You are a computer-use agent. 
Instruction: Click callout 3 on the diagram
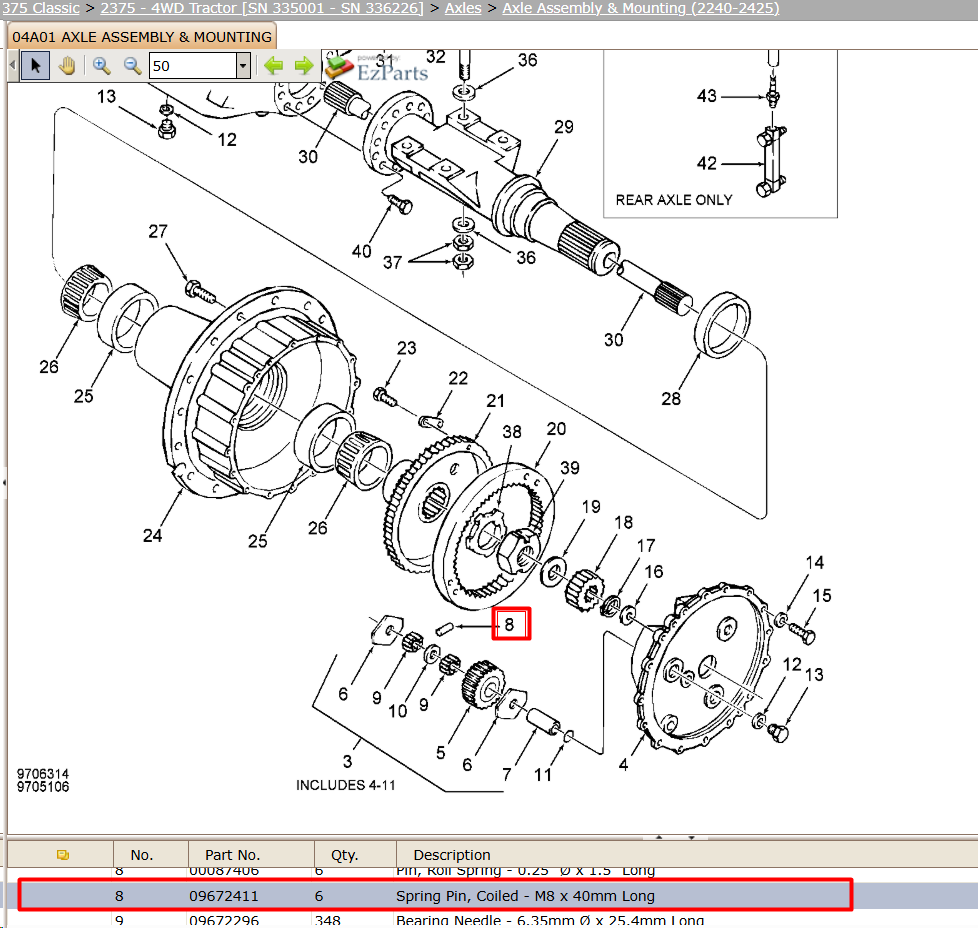coord(347,761)
